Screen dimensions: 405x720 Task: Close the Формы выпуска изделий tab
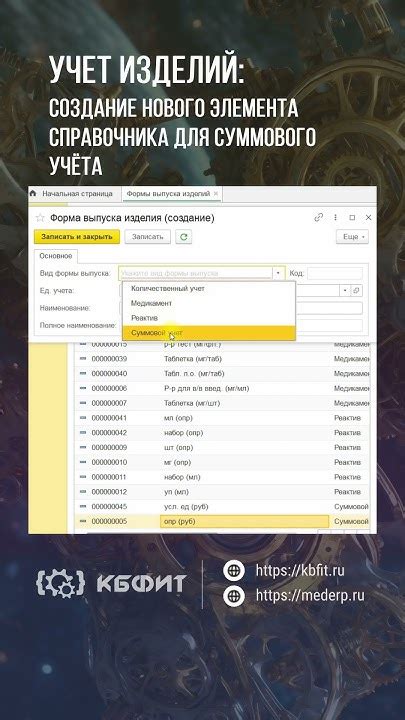[216, 194]
